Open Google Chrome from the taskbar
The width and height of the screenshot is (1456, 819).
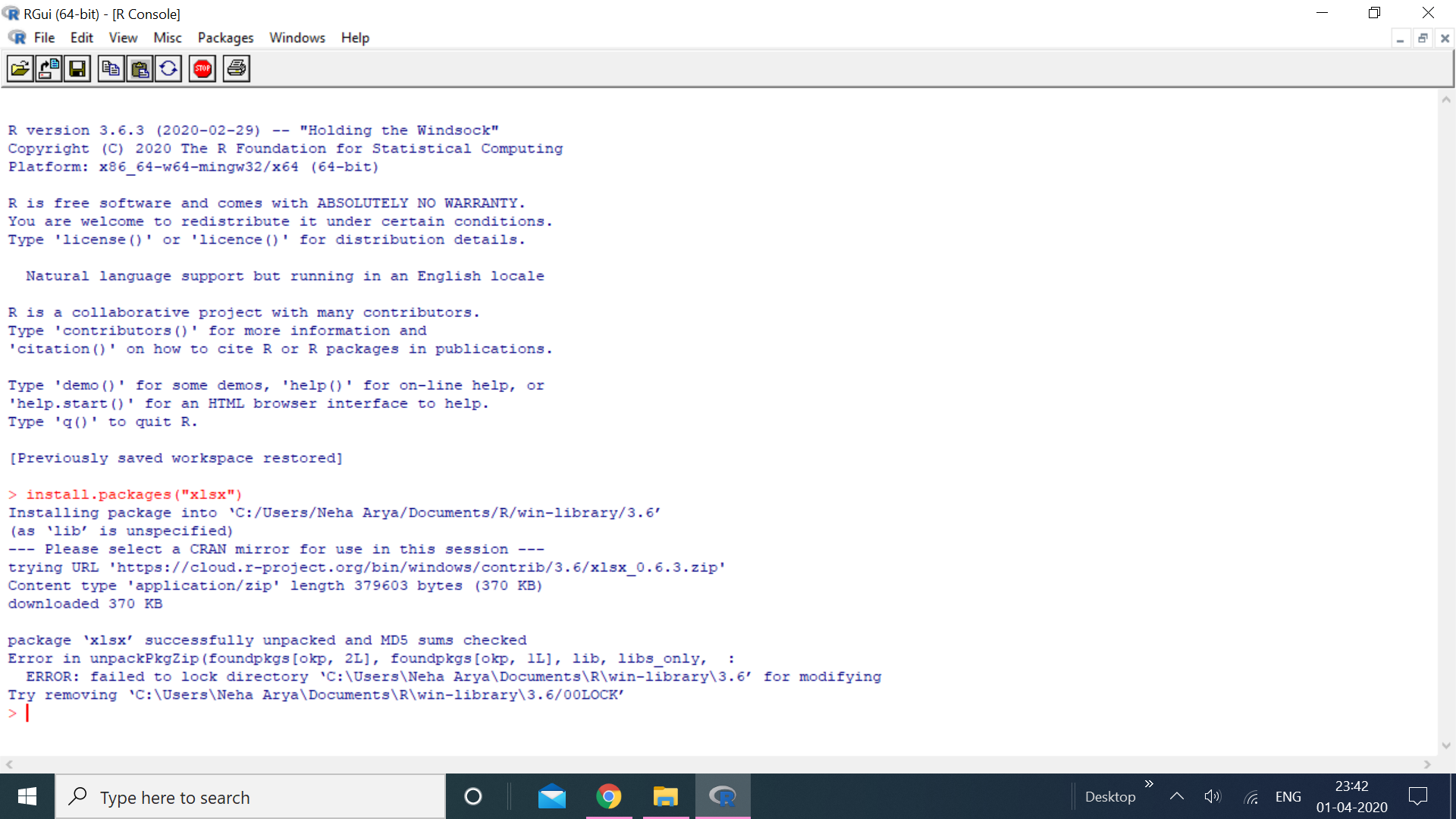tap(608, 796)
